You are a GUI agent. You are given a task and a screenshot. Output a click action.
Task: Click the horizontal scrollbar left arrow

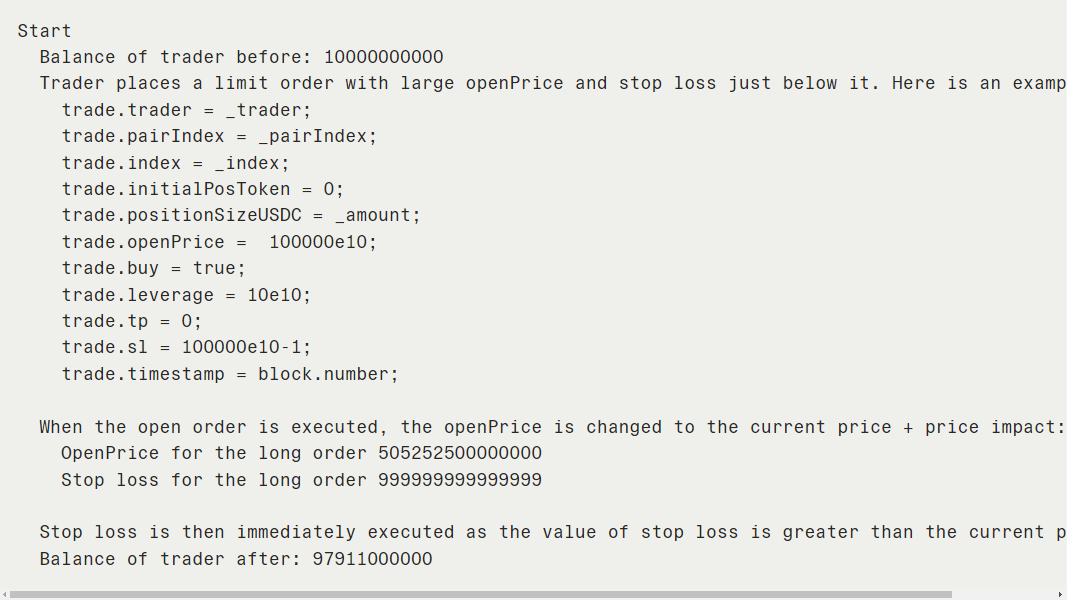pos(5,595)
